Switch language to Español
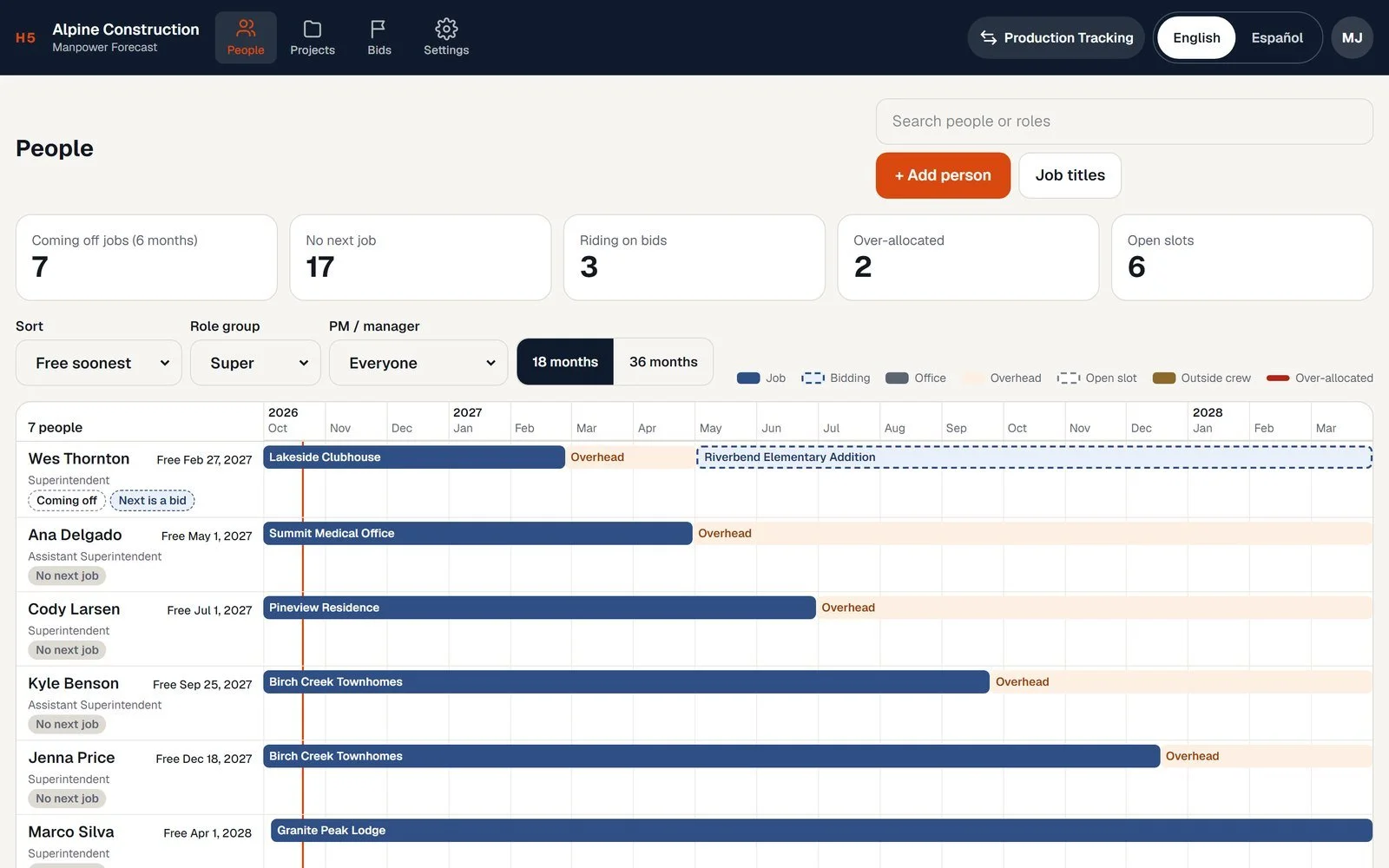Viewport: 1389px width, 868px height. pos(1277,37)
